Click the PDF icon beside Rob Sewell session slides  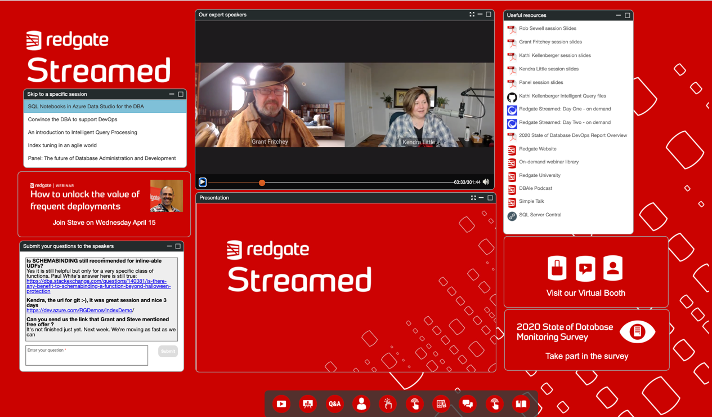512,29
